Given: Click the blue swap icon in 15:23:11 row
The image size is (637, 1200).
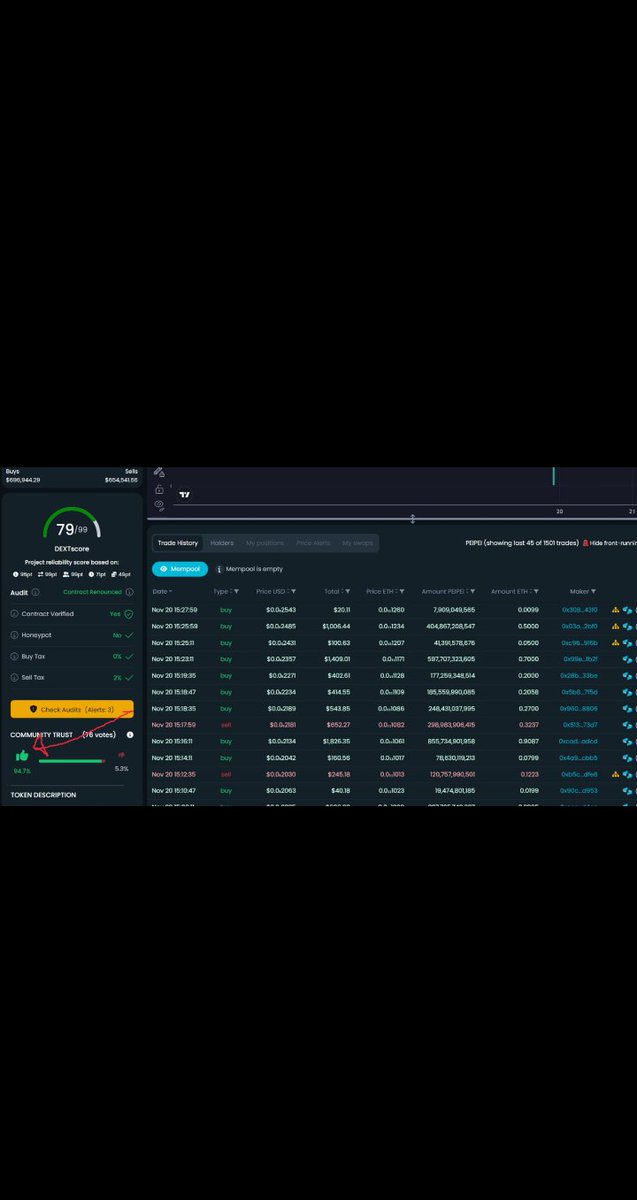Looking at the screenshot, I should [628, 659].
